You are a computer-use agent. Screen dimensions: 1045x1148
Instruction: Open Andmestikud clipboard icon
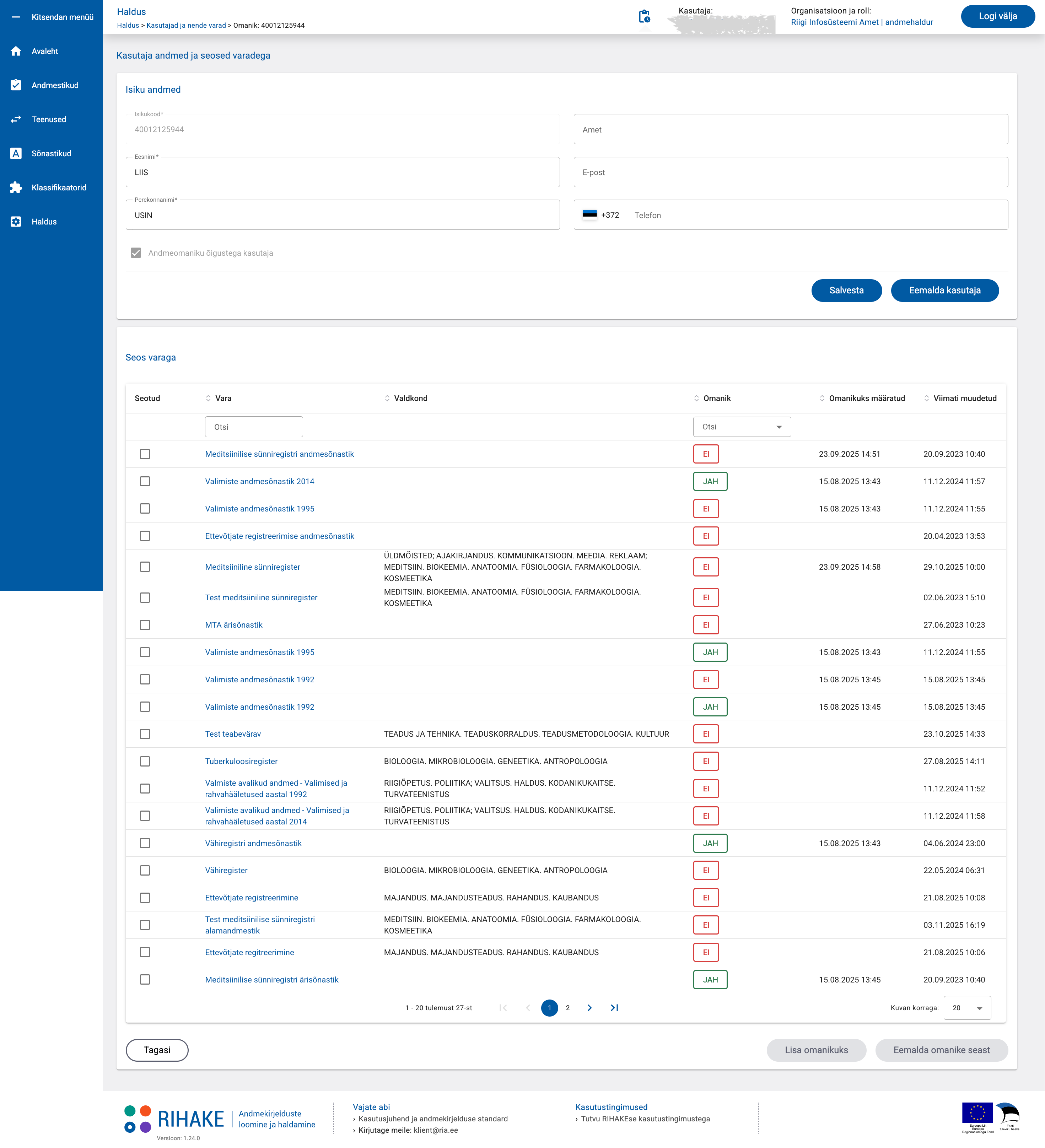(x=16, y=85)
